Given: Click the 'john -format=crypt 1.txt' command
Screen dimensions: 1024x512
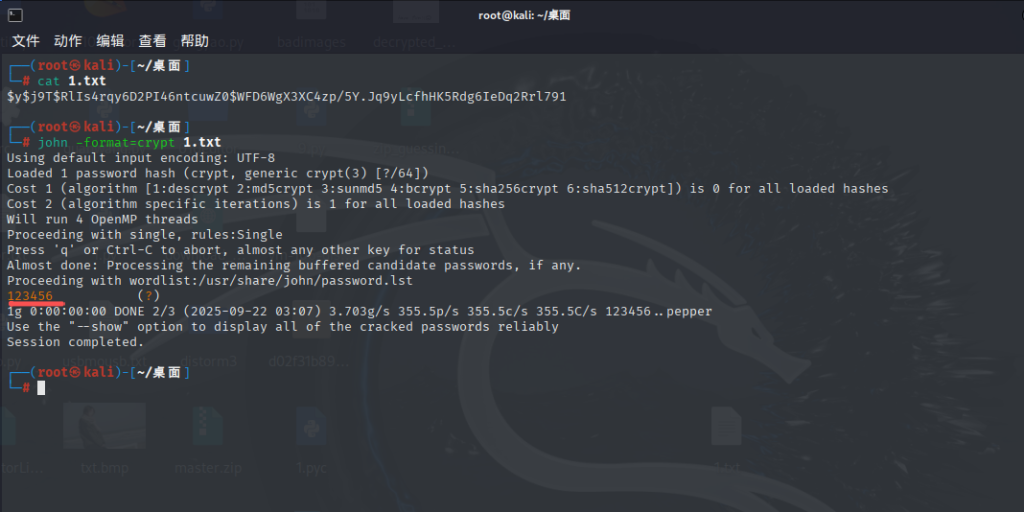Looking at the screenshot, I should [129, 143].
